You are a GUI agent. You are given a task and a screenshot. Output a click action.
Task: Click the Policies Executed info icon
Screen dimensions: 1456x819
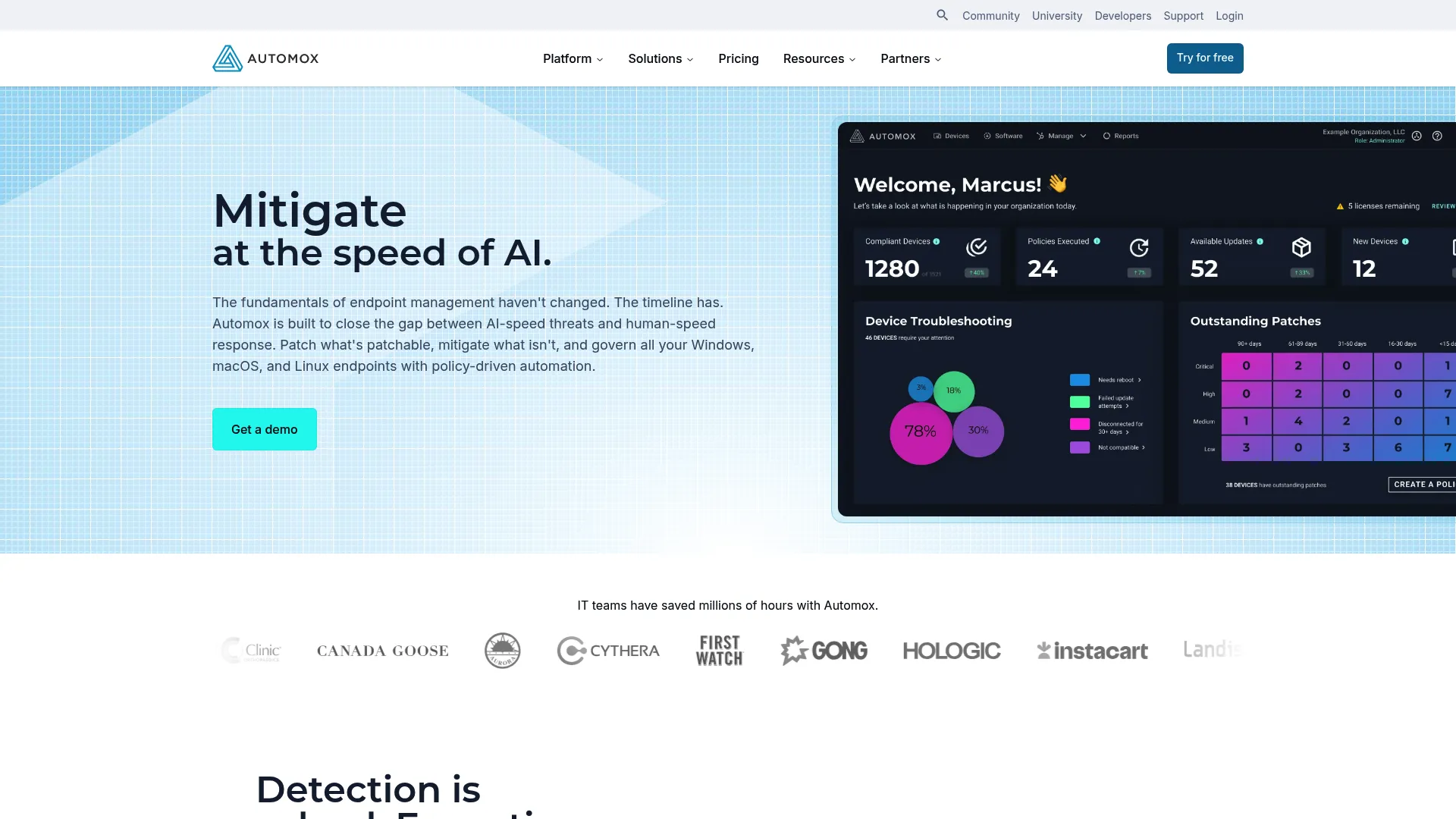tap(1097, 241)
